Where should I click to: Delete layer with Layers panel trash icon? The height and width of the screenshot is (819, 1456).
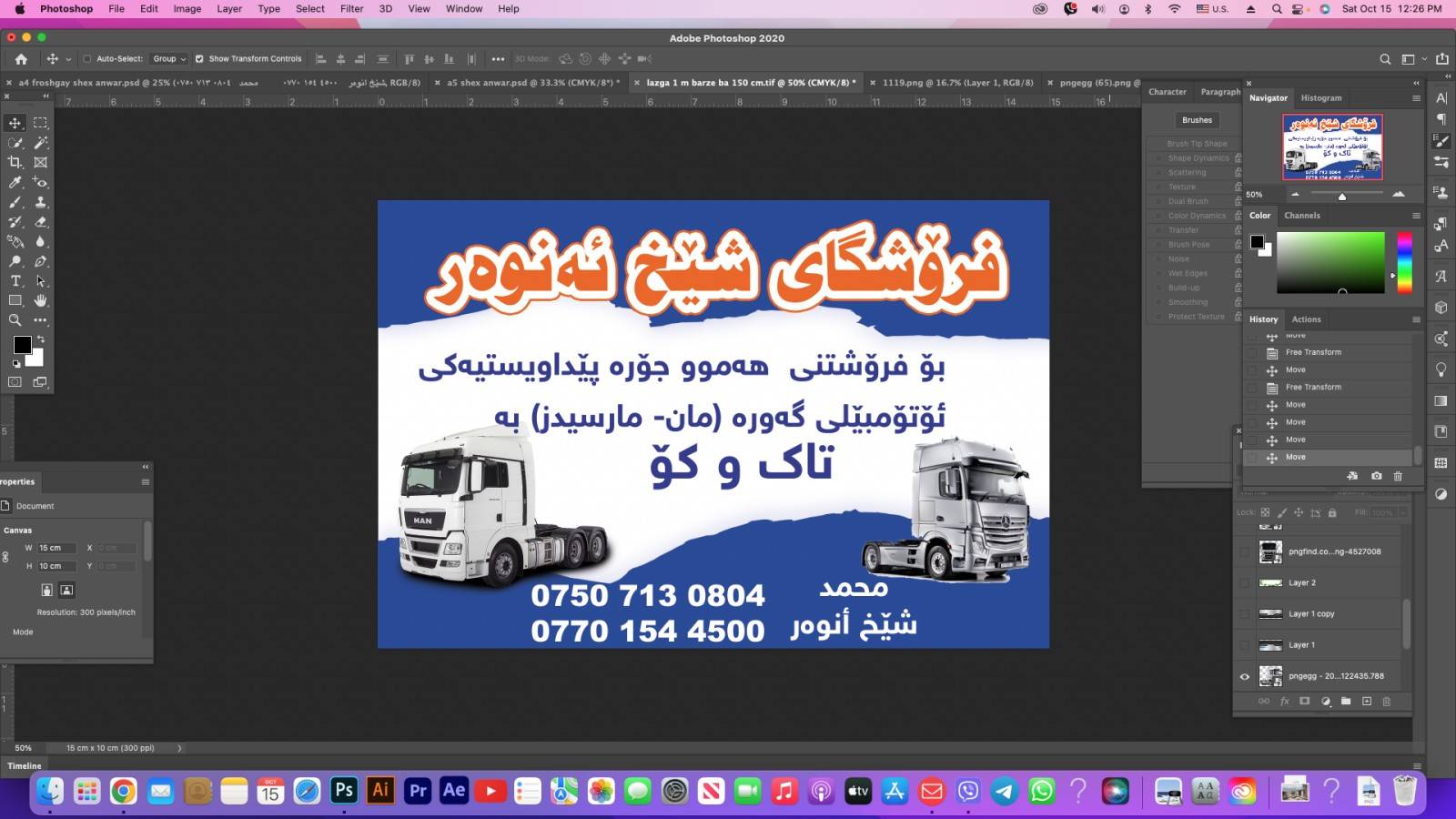1387,702
